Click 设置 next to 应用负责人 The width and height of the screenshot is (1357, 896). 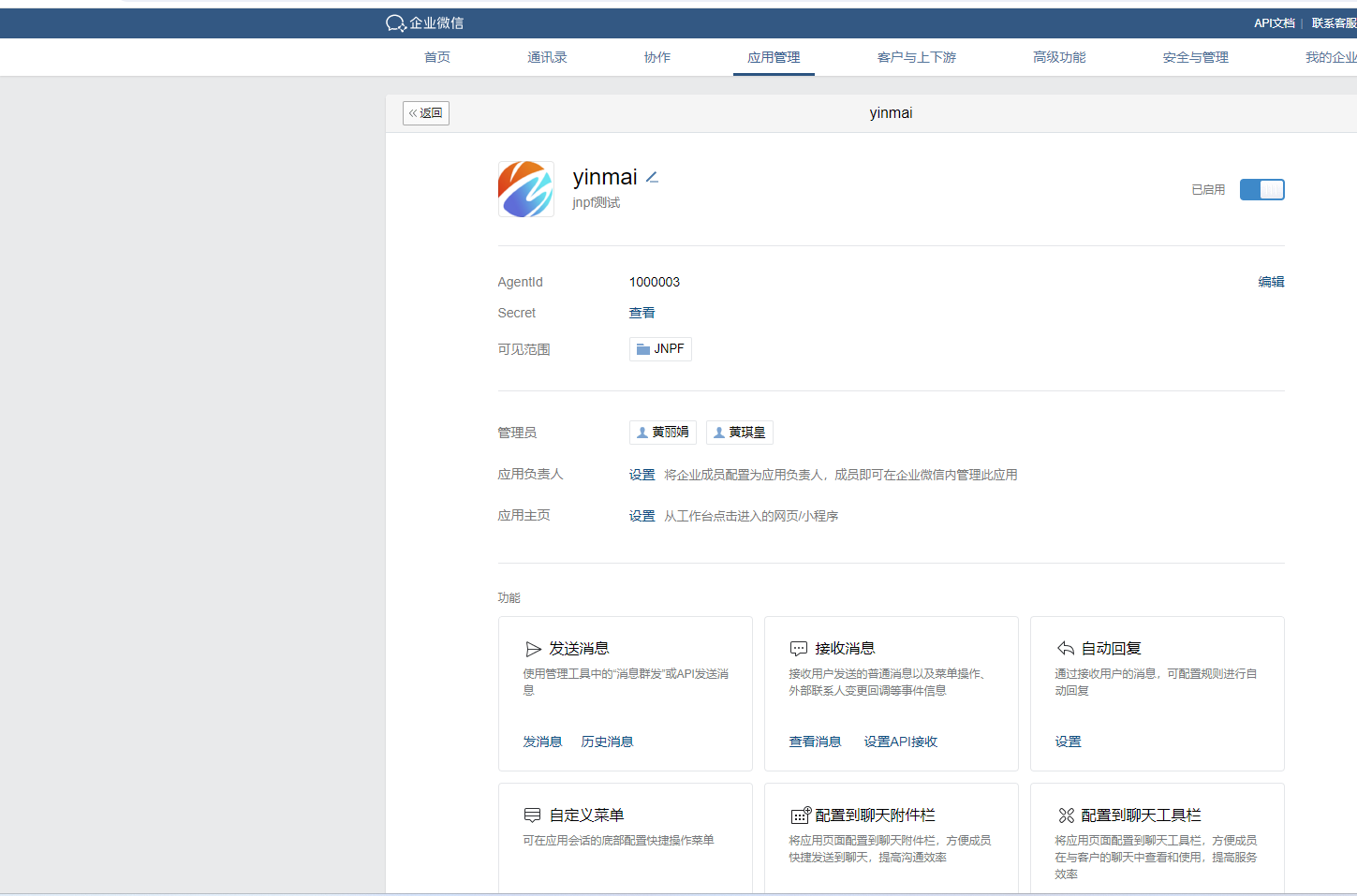click(642, 475)
